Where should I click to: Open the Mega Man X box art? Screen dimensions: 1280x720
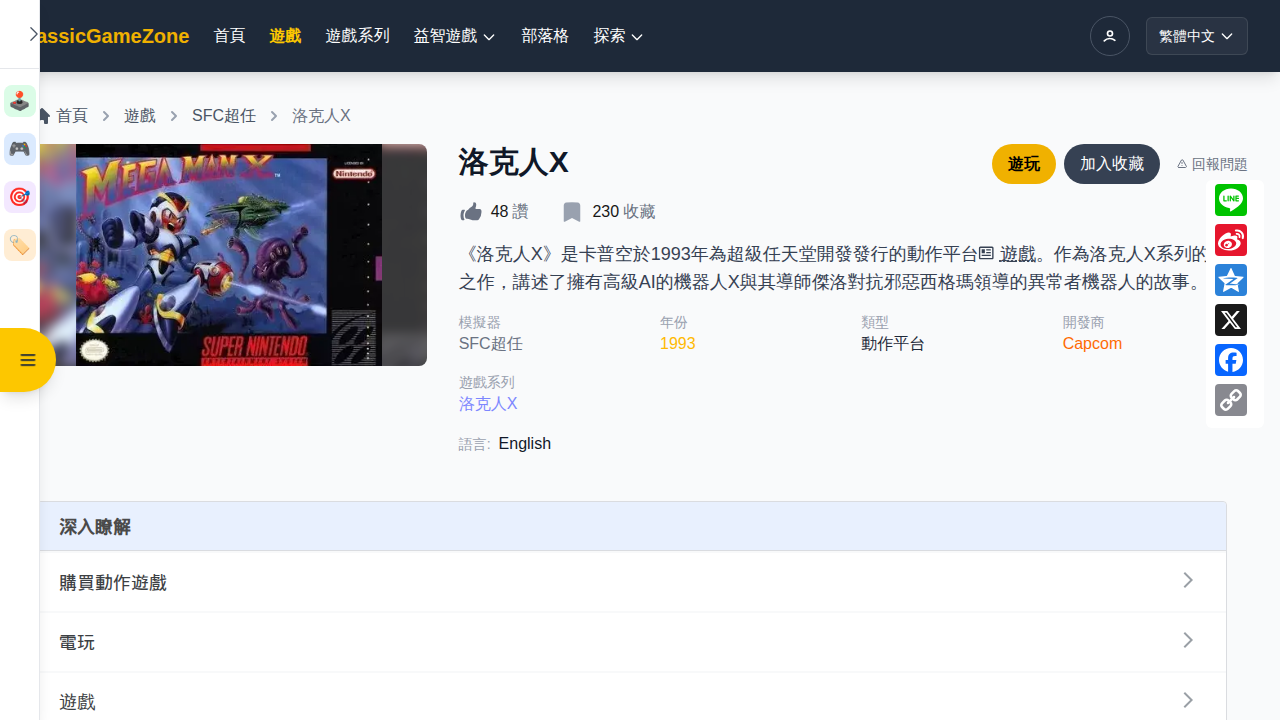click(x=233, y=255)
